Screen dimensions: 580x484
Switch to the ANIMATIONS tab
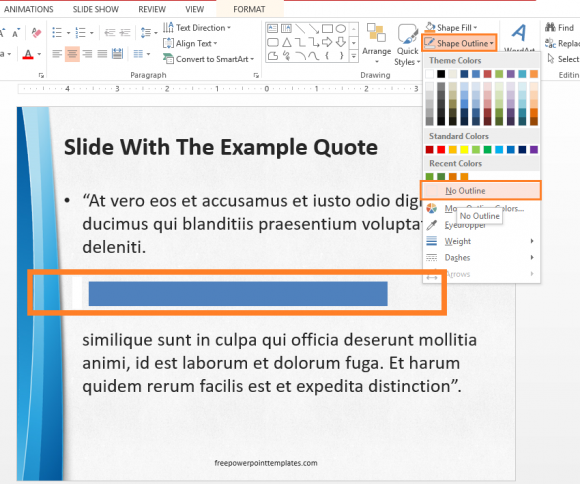tap(29, 9)
